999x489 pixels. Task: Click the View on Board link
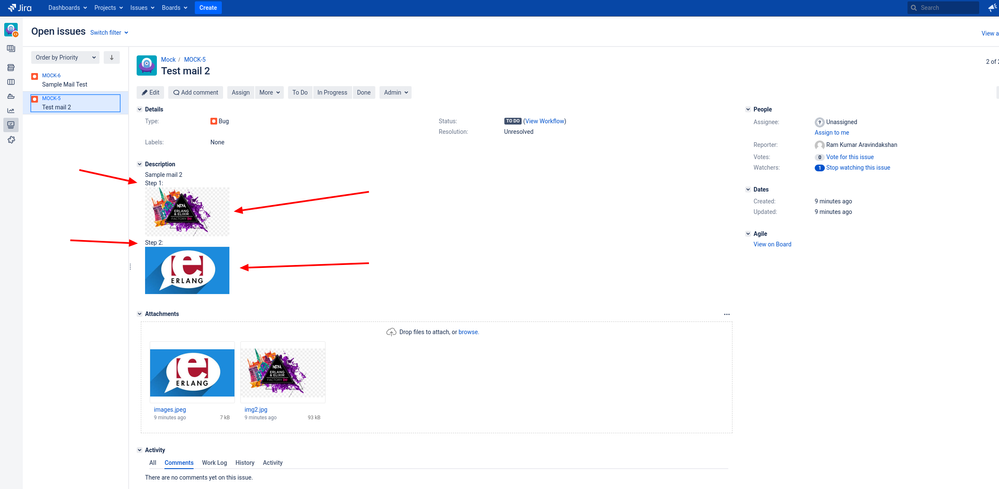(772, 244)
